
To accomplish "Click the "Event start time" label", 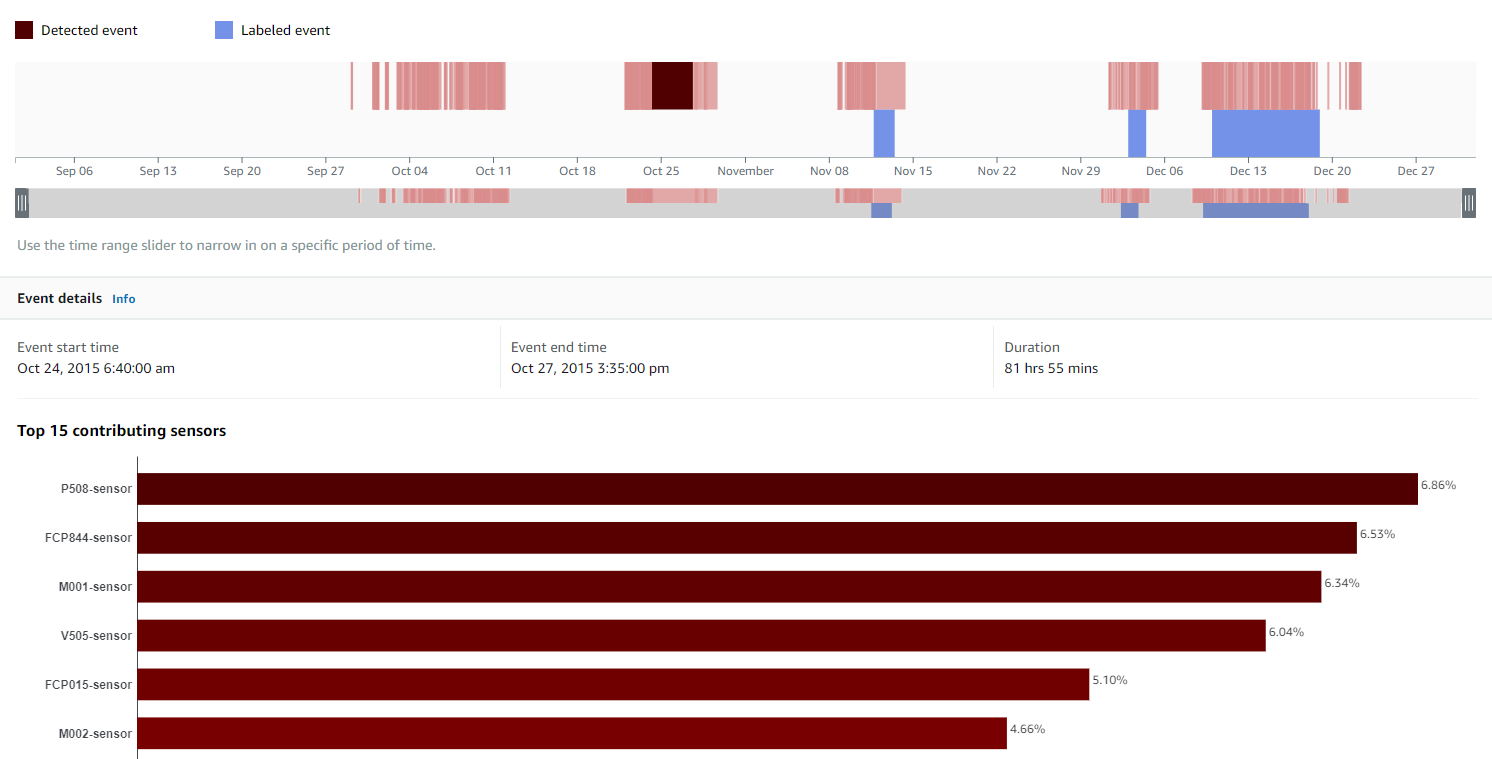I will tap(68, 347).
